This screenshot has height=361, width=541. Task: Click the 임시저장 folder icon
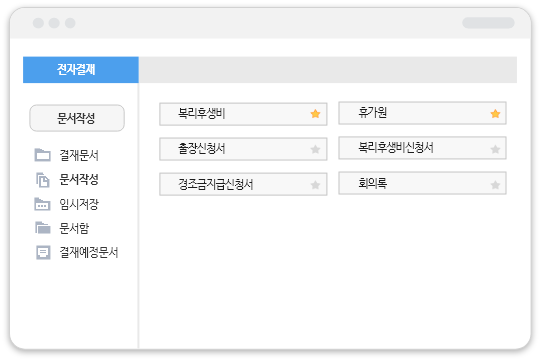coord(42,204)
